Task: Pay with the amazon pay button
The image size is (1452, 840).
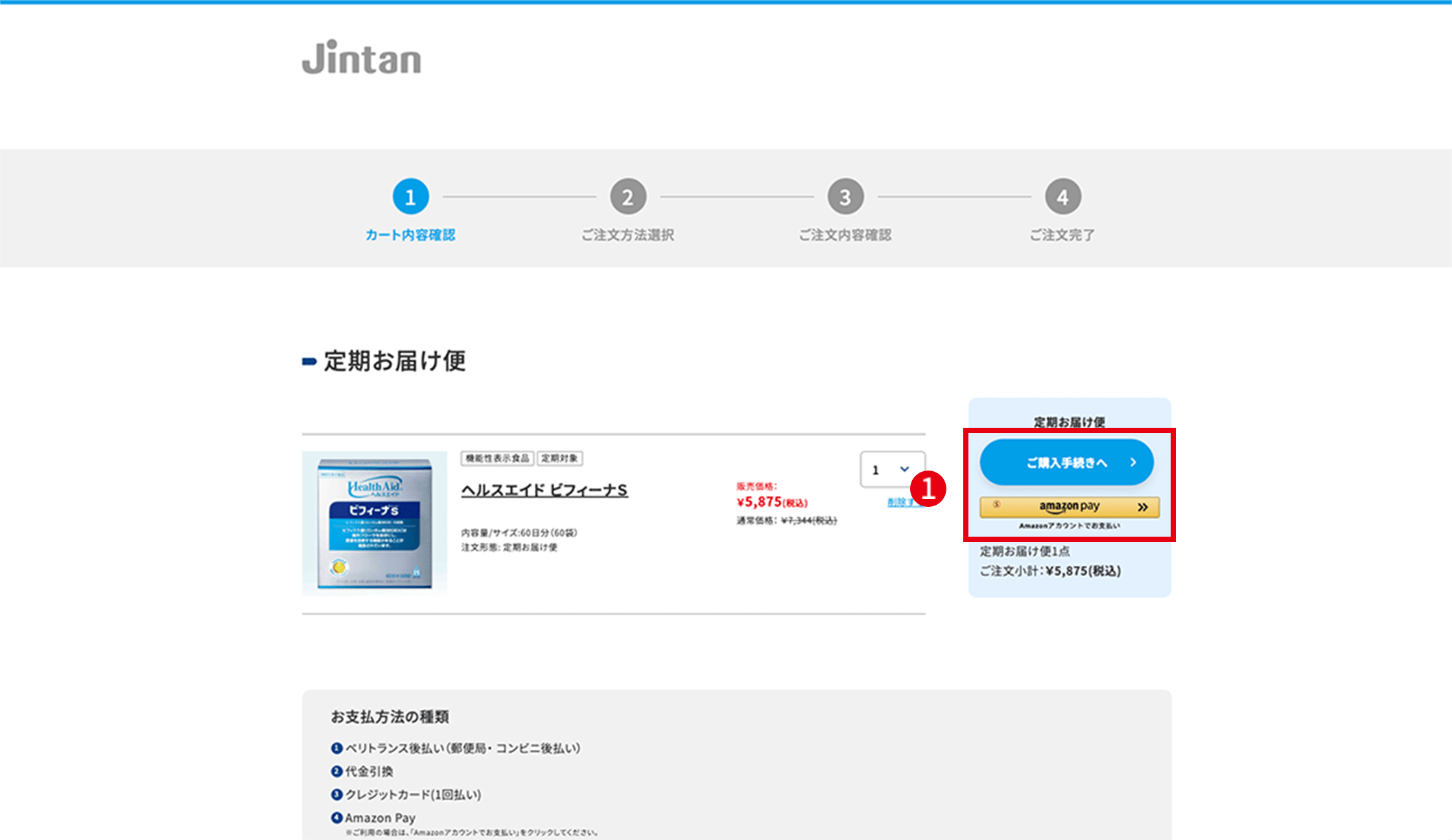Action: [1070, 507]
